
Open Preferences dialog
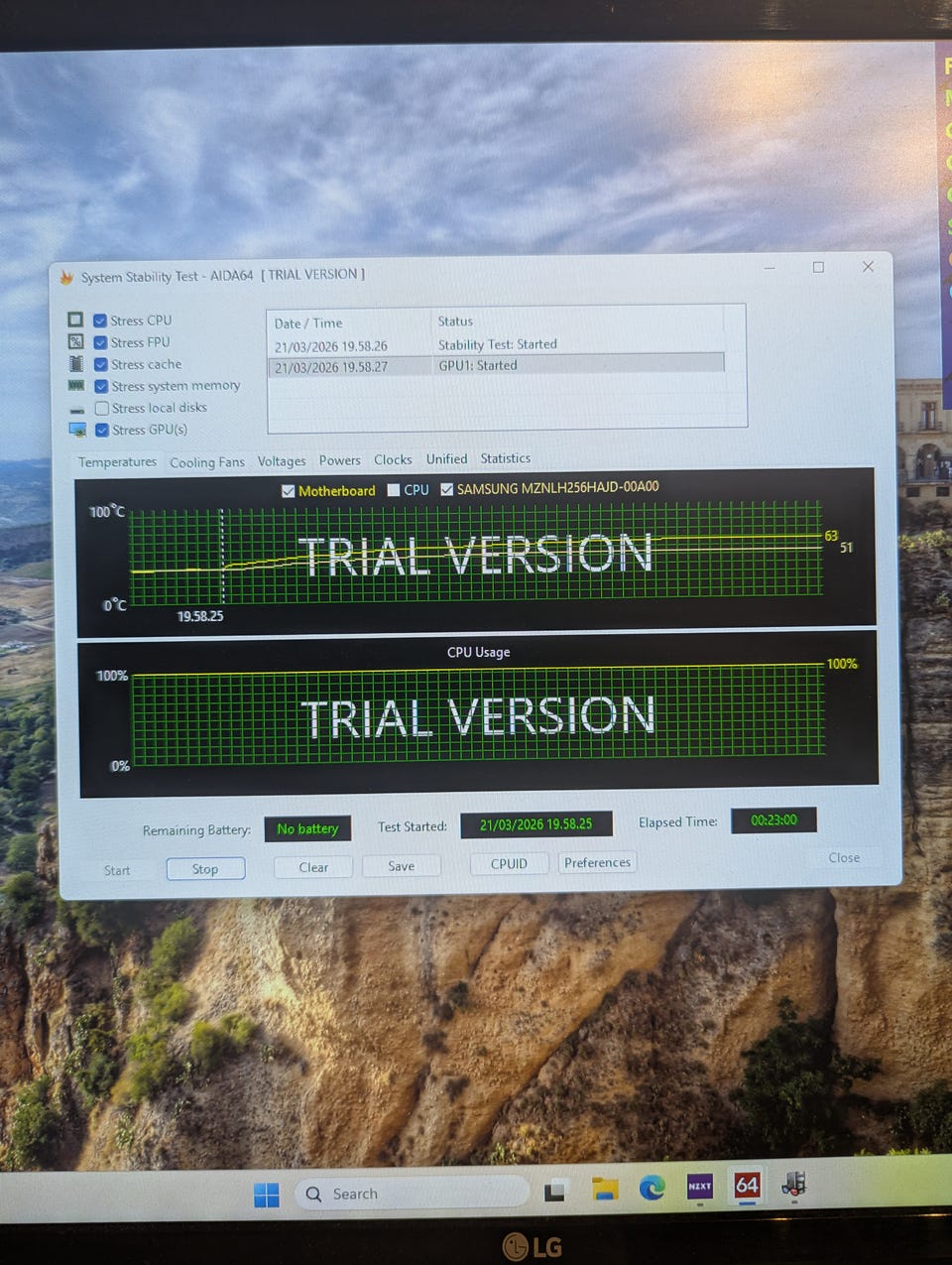click(x=597, y=863)
